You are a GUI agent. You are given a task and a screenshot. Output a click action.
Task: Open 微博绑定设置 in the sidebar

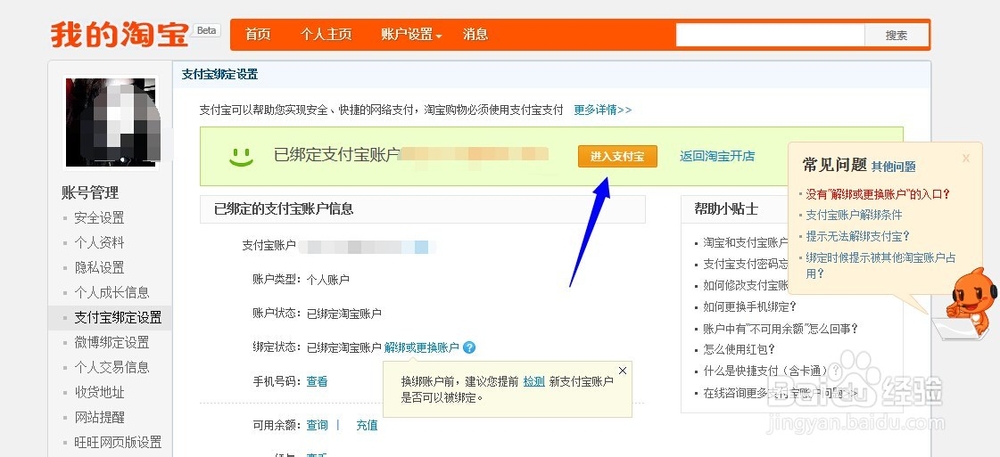112,342
